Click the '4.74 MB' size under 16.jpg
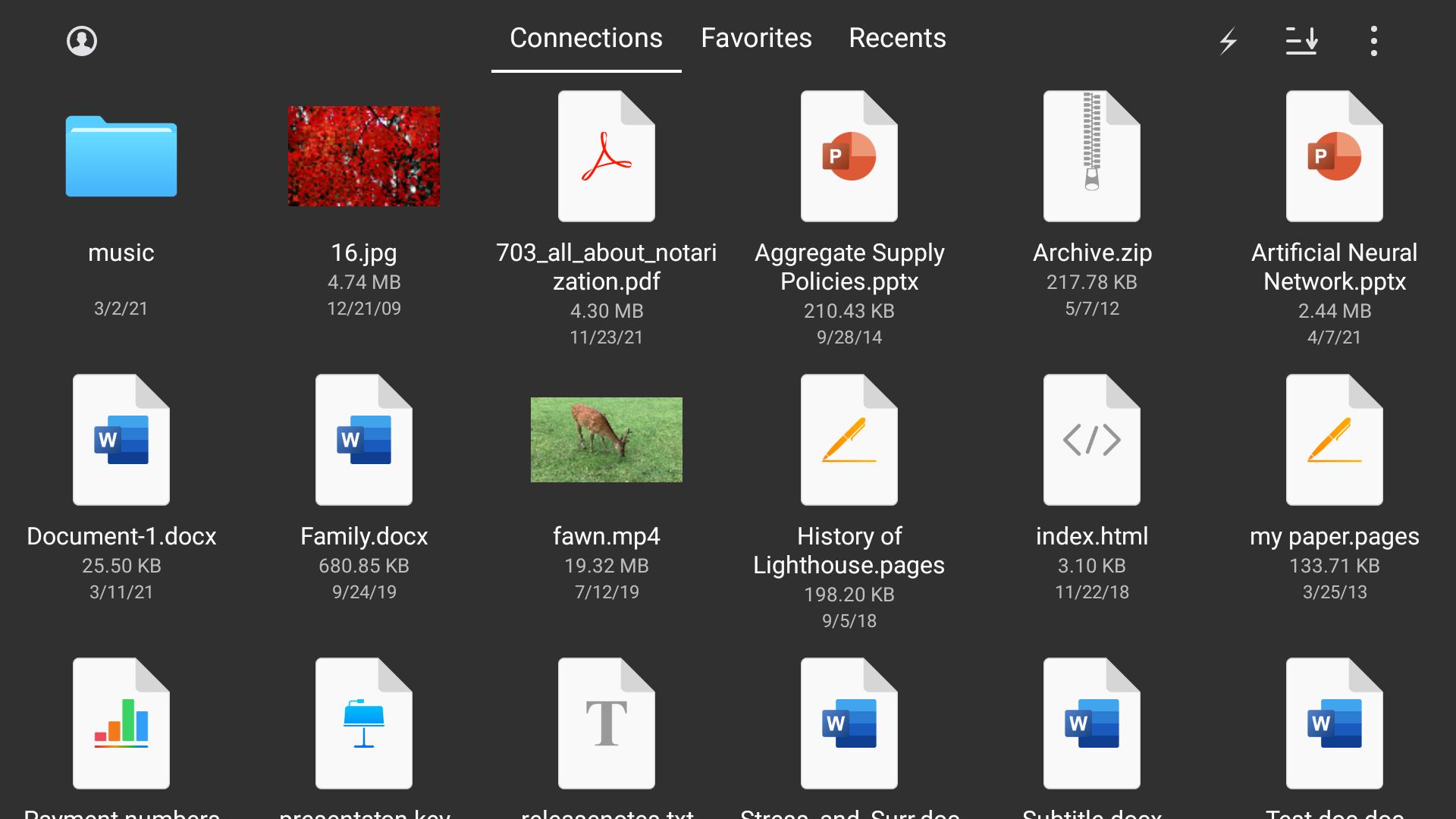The height and width of the screenshot is (819, 1456). pos(364,282)
